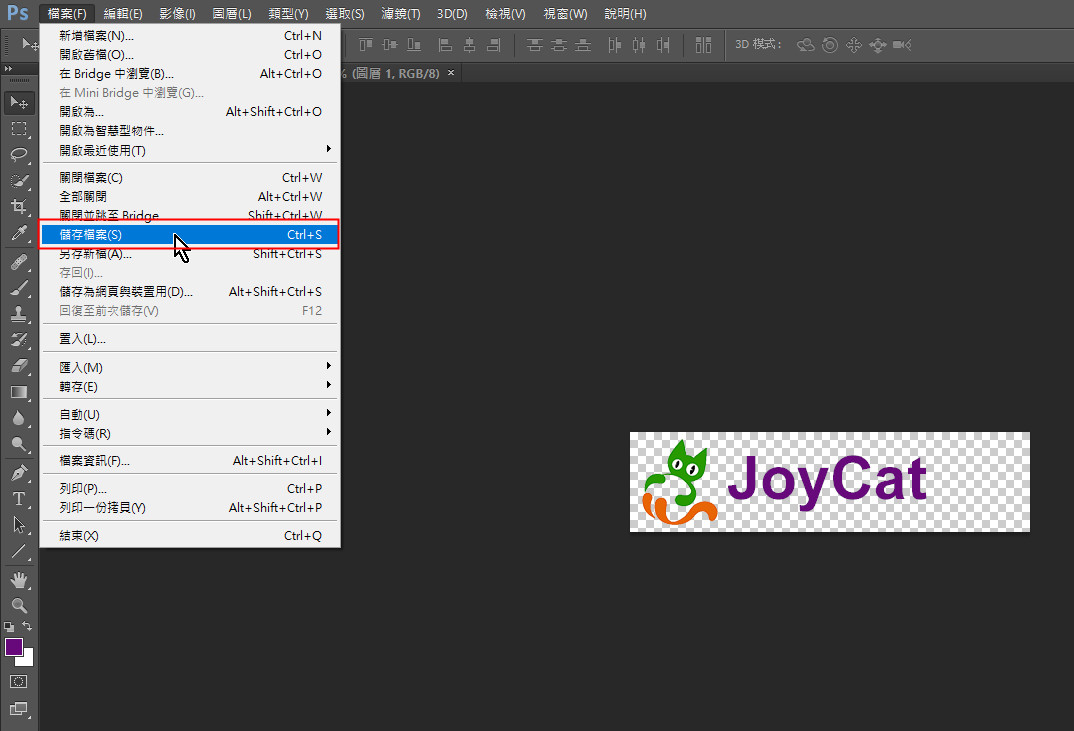Expand the toolbox panel double-arrow
1074x731 pixels.
8,69
